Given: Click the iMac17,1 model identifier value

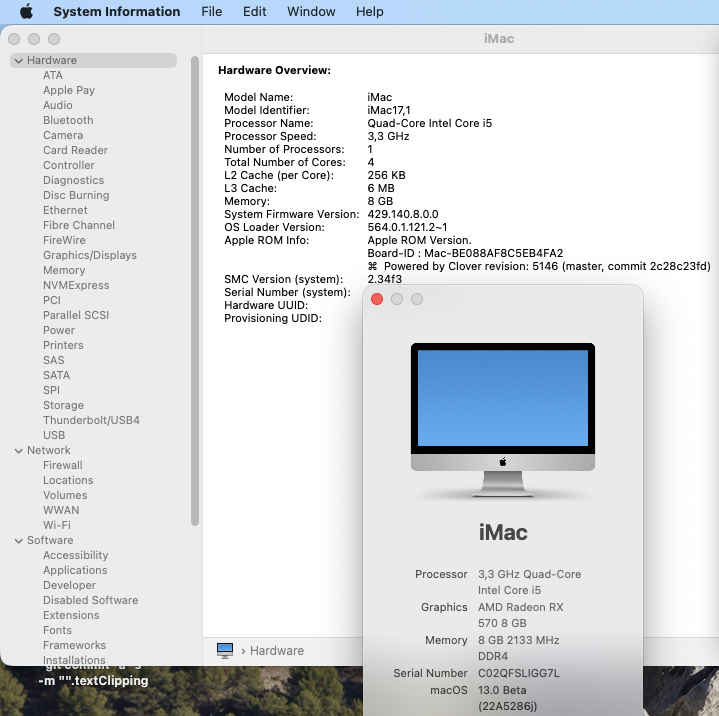Looking at the screenshot, I should click(389, 111).
